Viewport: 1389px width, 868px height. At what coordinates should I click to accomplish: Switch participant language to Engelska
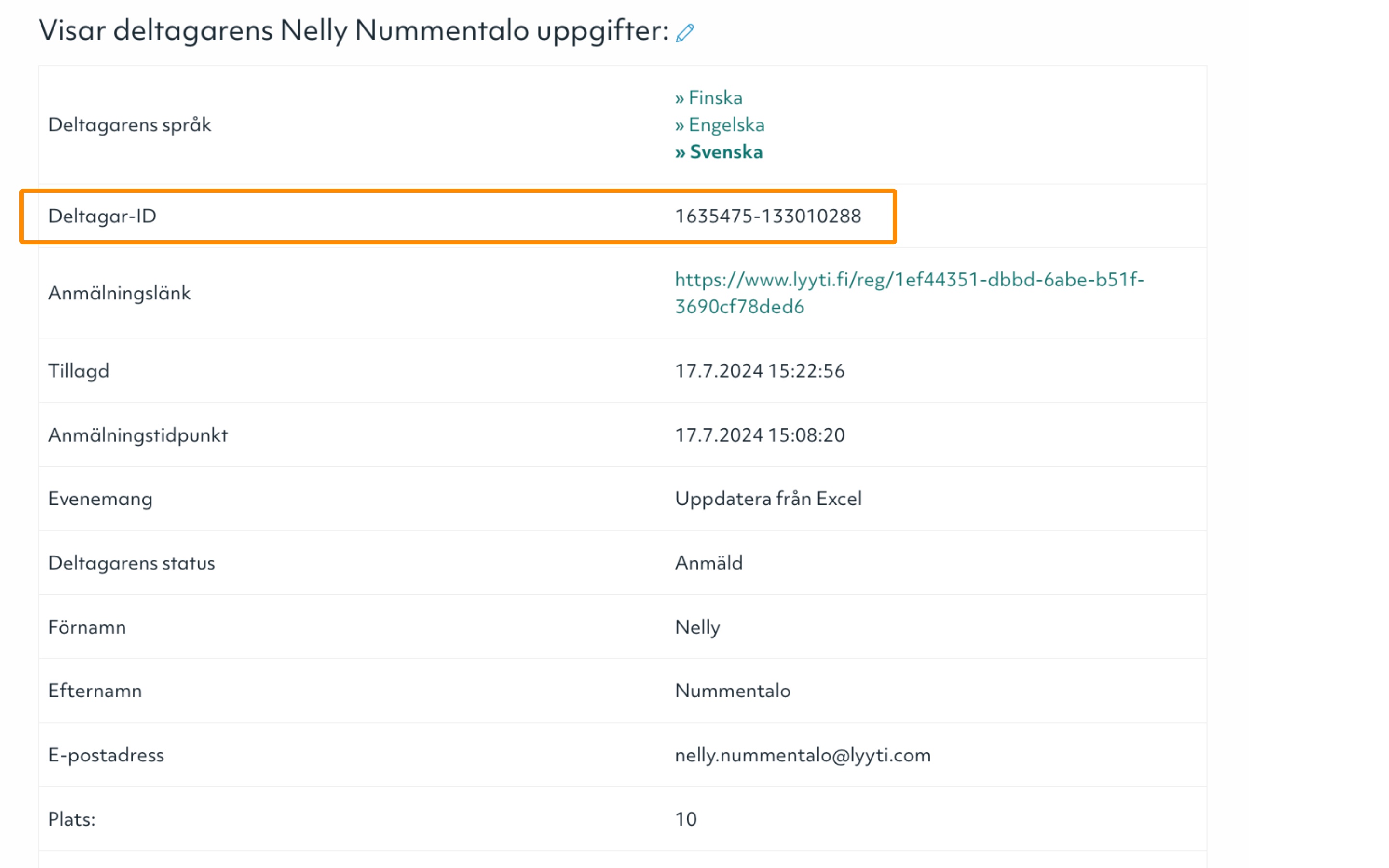[719, 124]
